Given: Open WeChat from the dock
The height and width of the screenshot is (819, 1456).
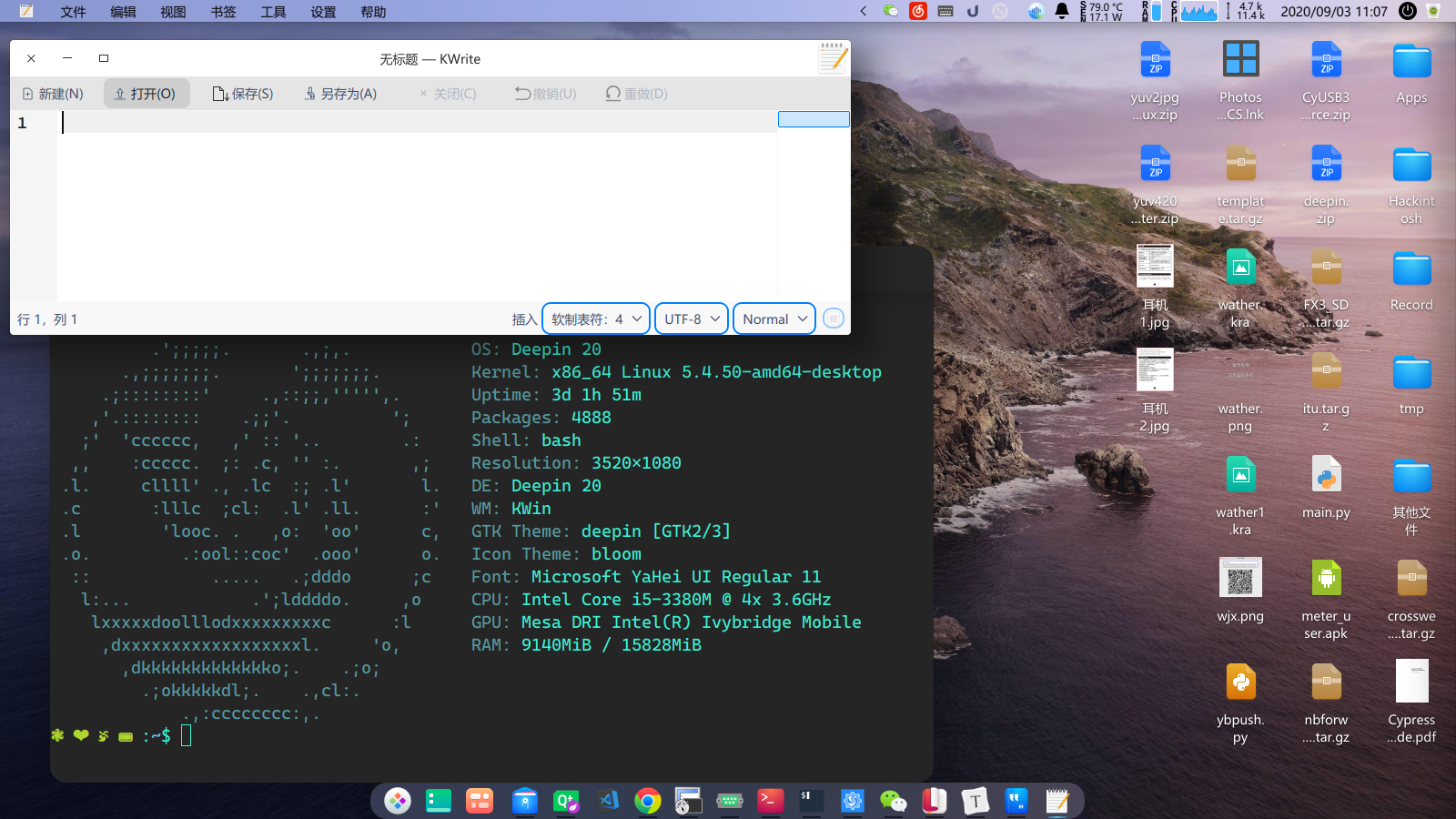Looking at the screenshot, I should (x=893, y=801).
